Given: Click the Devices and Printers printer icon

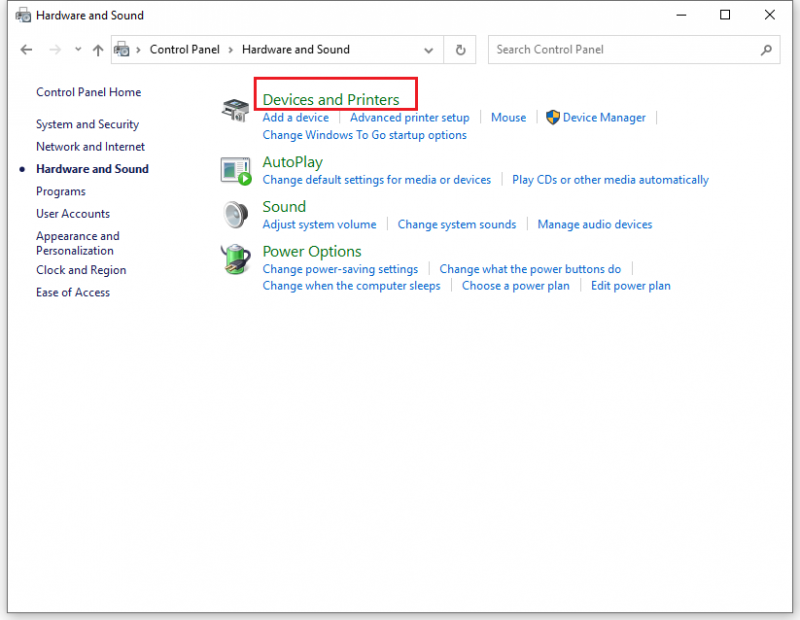Looking at the screenshot, I should point(235,109).
